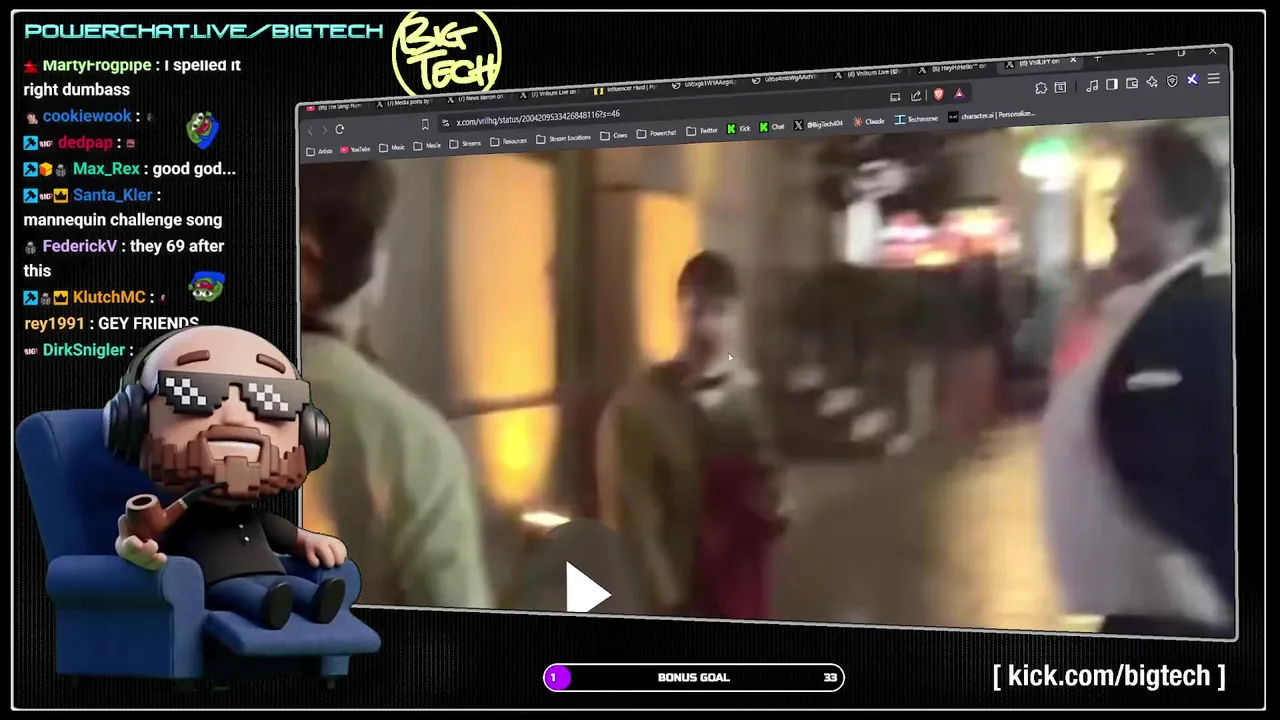Open the @BigTech404 X bookmark
Image resolution: width=1280 pixels, height=720 pixels.
click(818, 124)
